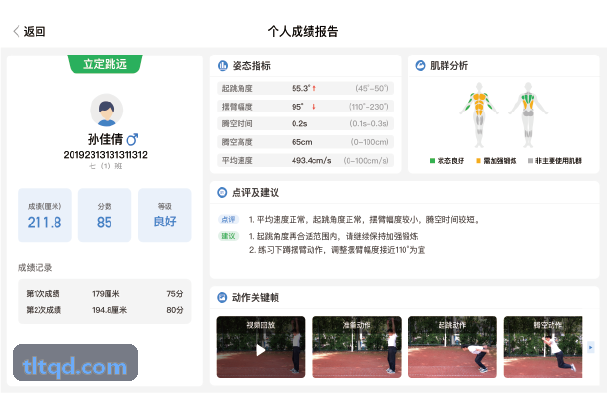
Task: Click the 建议 tag label
Action: point(228,236)
